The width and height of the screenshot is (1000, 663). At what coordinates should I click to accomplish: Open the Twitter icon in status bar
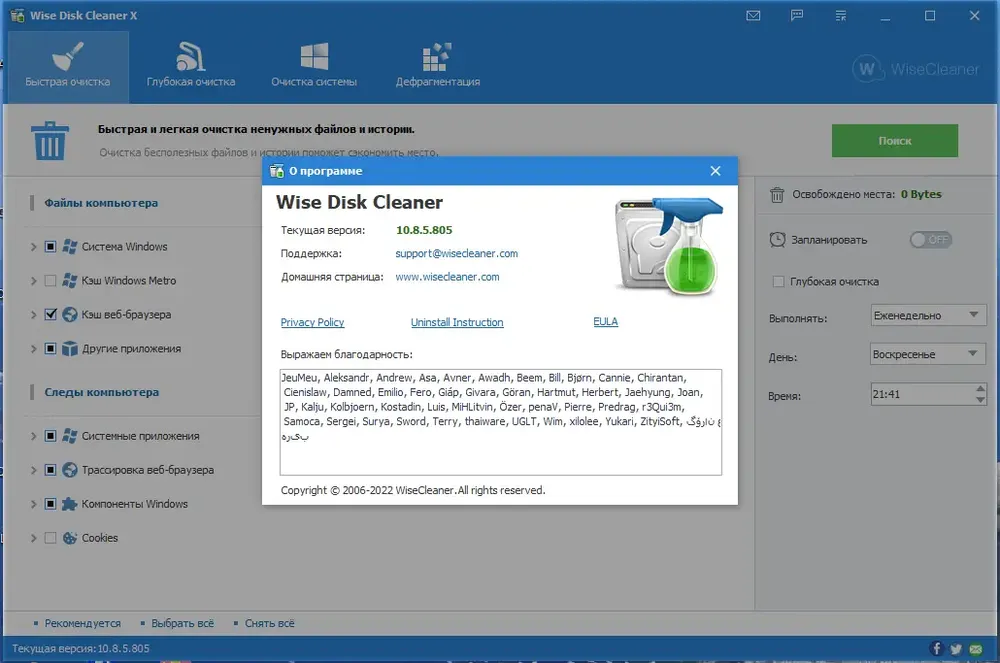(956, 649)
